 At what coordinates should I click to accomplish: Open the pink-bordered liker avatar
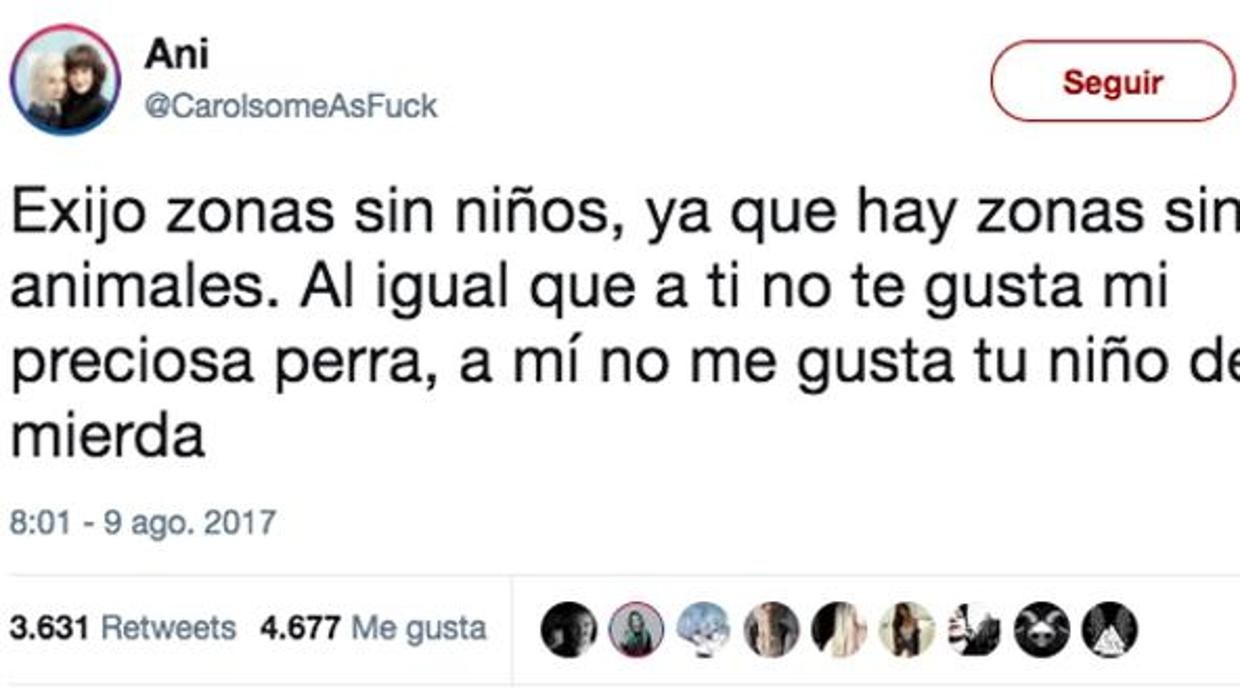[x=636, y=630]
